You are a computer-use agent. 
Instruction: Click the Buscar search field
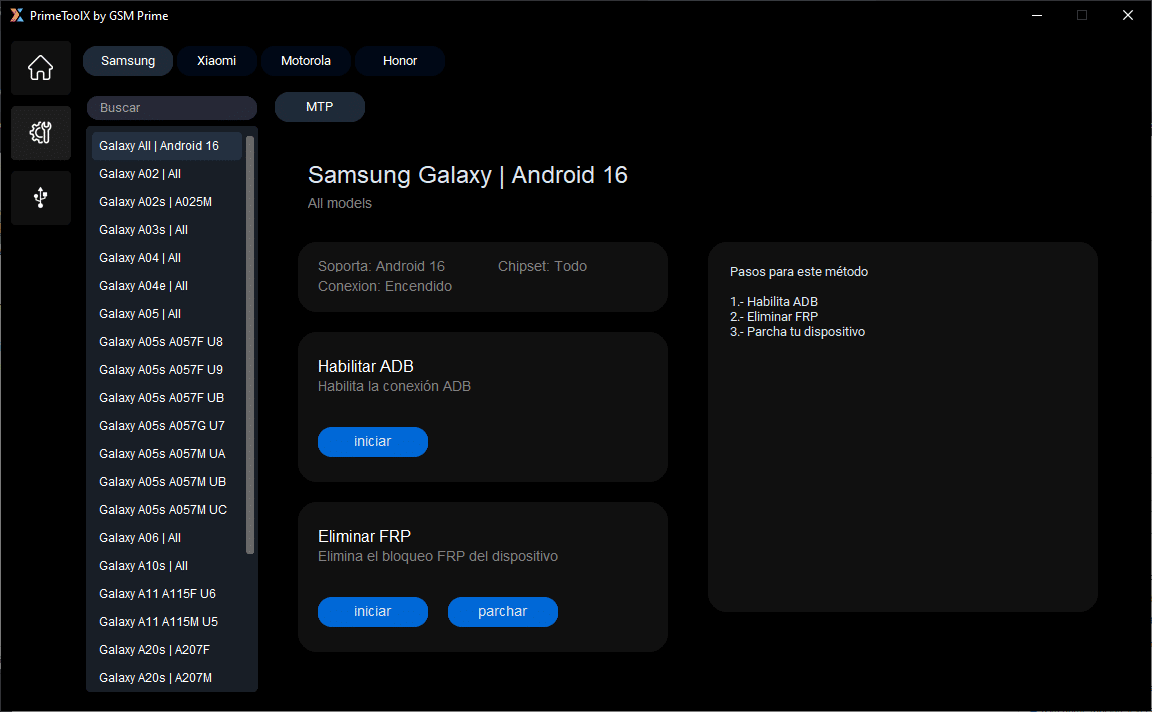coord(171,108)
